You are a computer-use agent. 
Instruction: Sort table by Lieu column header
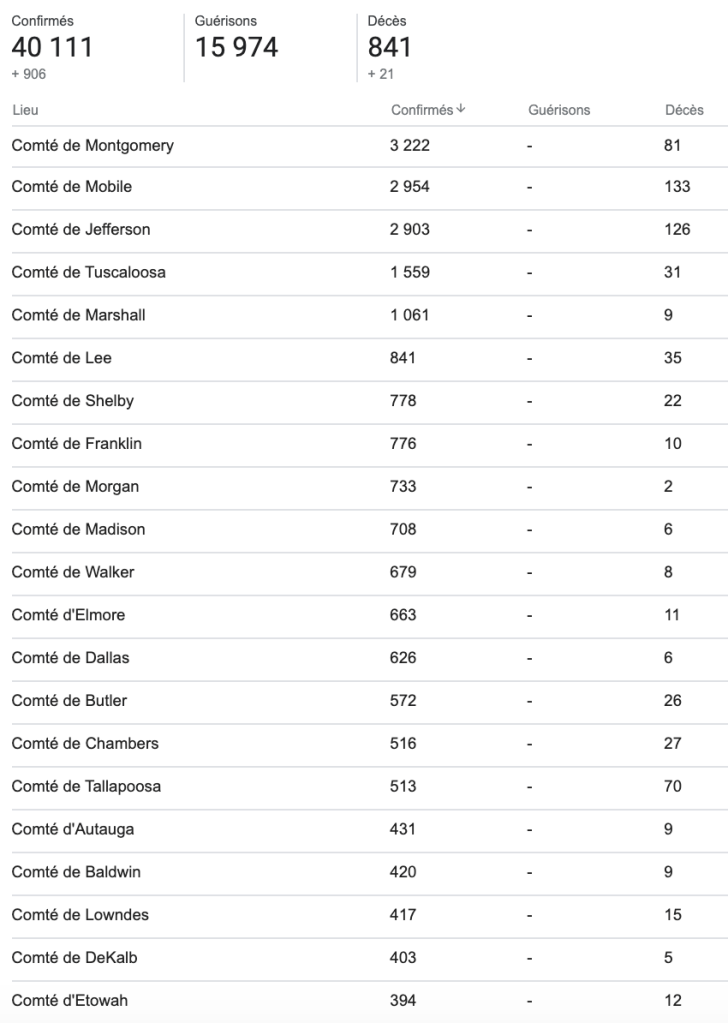(x=25, y=110)
